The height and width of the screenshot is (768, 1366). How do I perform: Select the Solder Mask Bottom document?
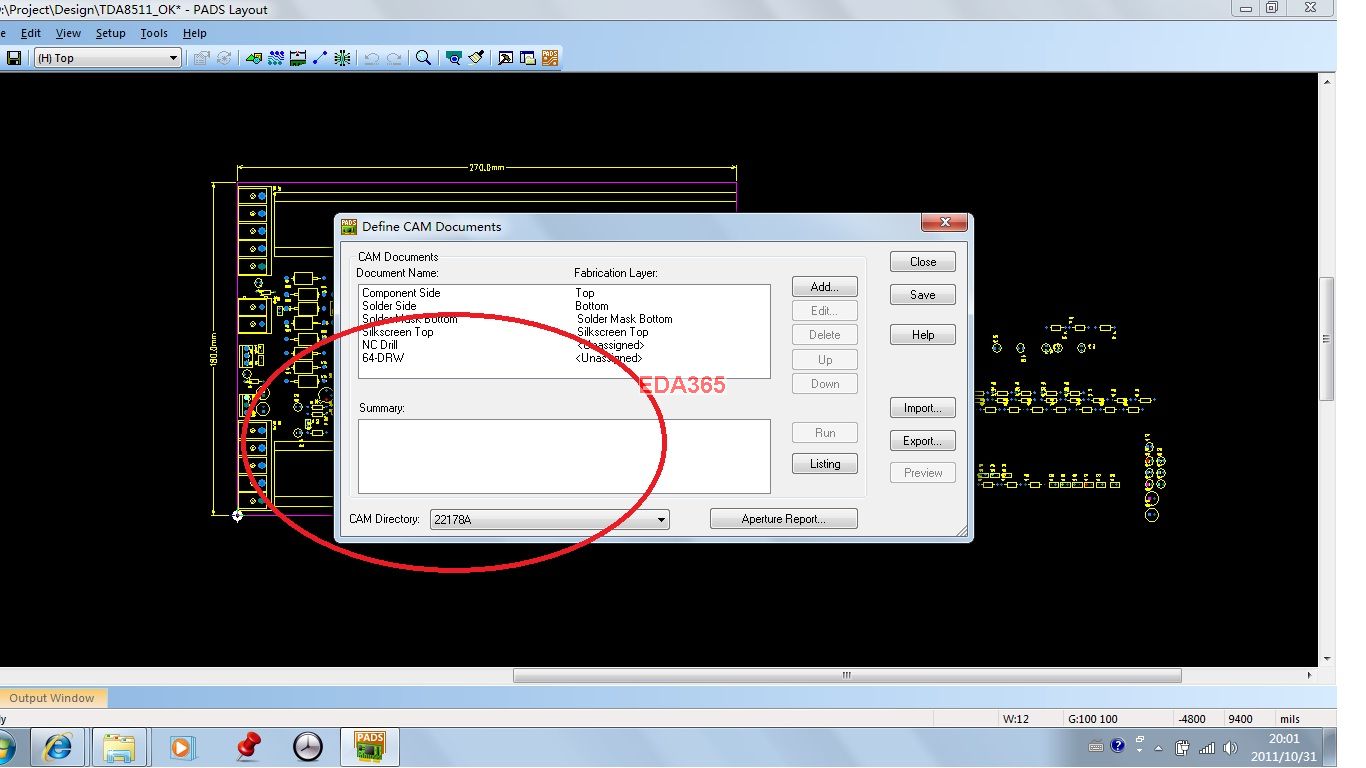tap(564, 319)
